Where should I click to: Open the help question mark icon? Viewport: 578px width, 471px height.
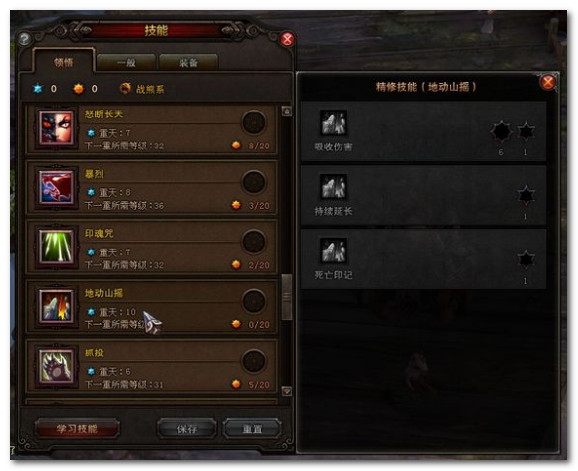pyautogui.click(x=24, y=38)
